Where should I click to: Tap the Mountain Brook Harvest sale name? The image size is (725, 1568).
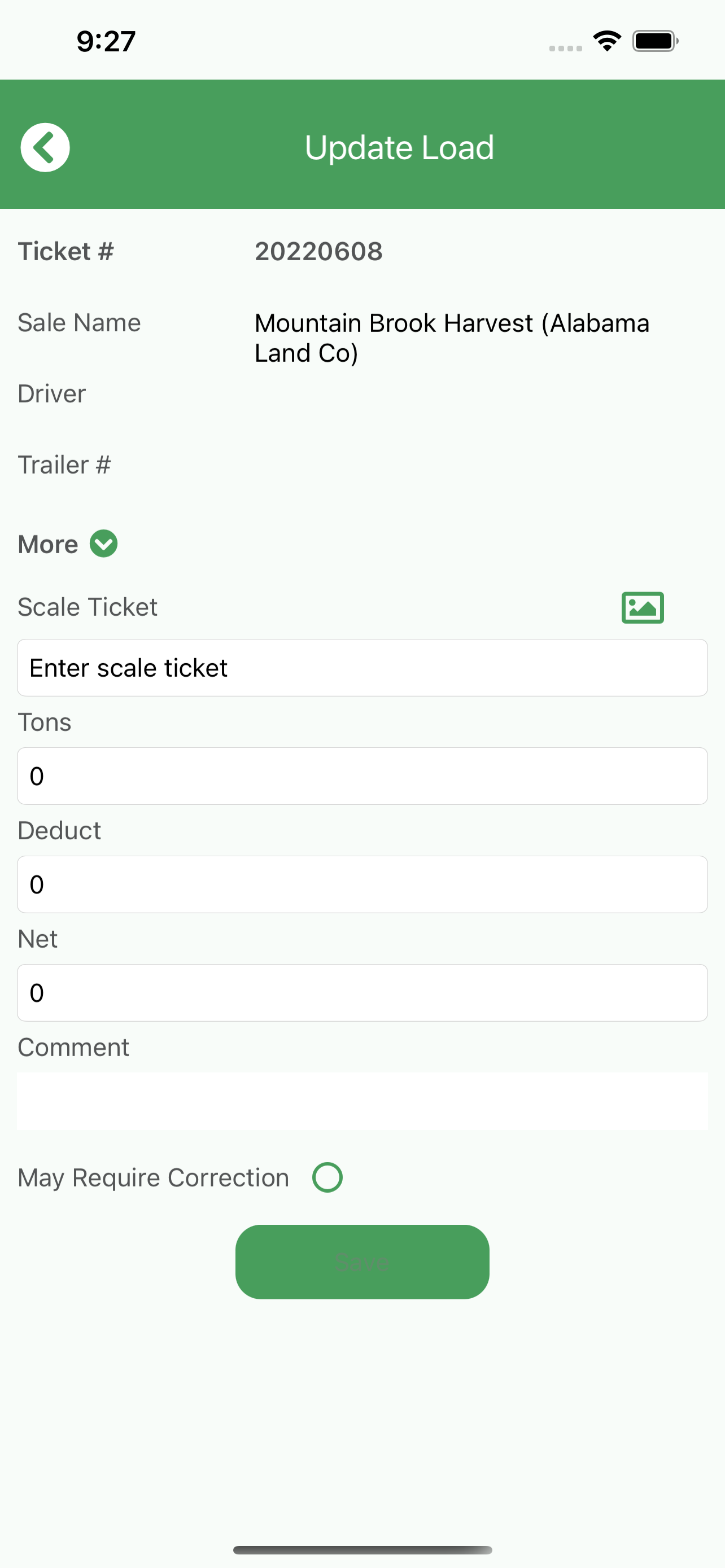coord(452,338)
